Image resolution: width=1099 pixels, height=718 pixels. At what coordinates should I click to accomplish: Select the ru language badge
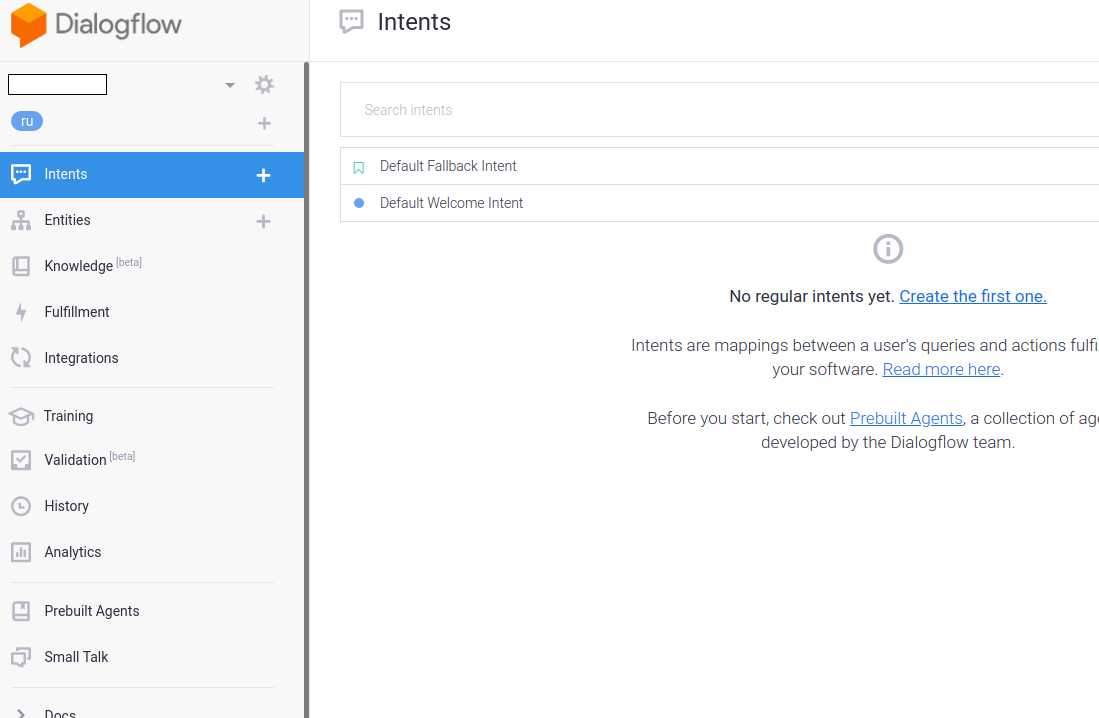coord(27,121)
